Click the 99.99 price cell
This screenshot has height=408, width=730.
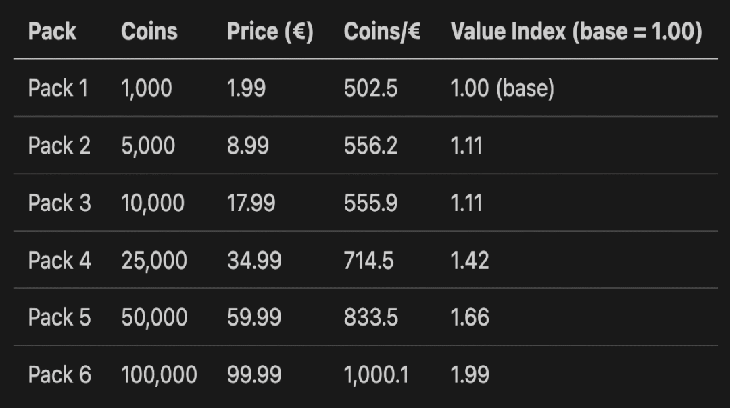(x=254, y=376)
